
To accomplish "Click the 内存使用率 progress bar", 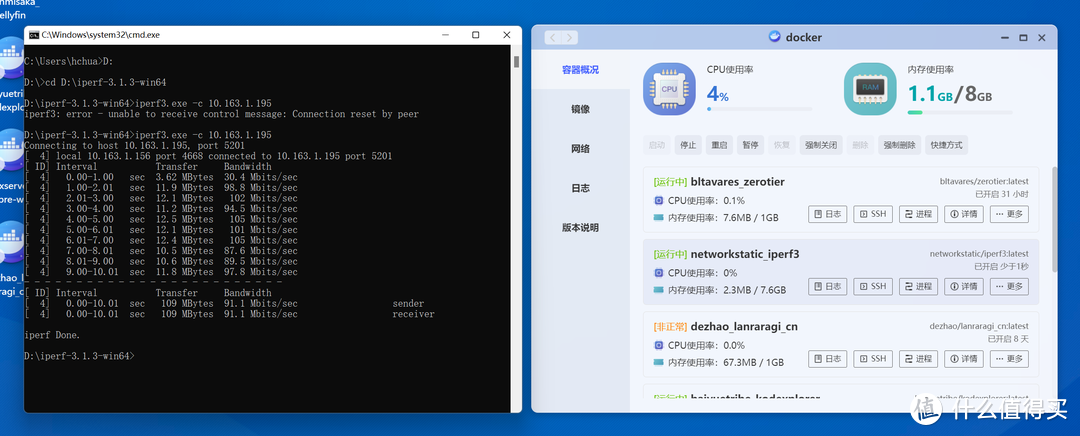I will pos(960,112).
